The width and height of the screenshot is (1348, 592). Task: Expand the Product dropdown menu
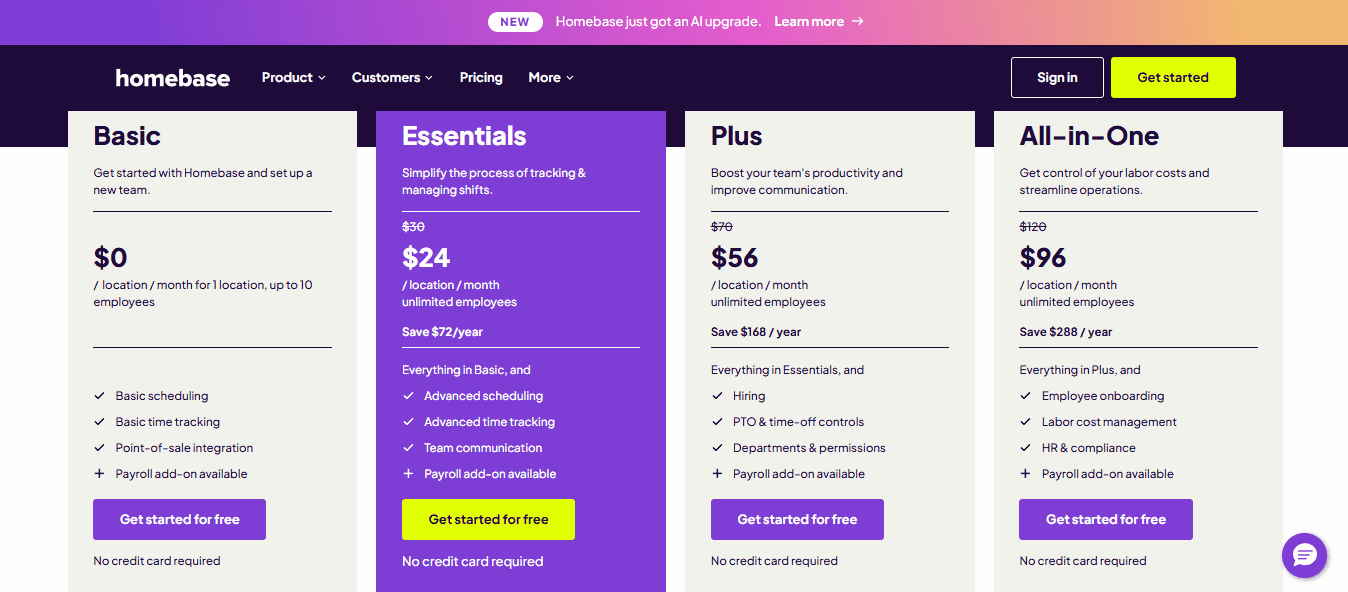[x=294, y=77]
